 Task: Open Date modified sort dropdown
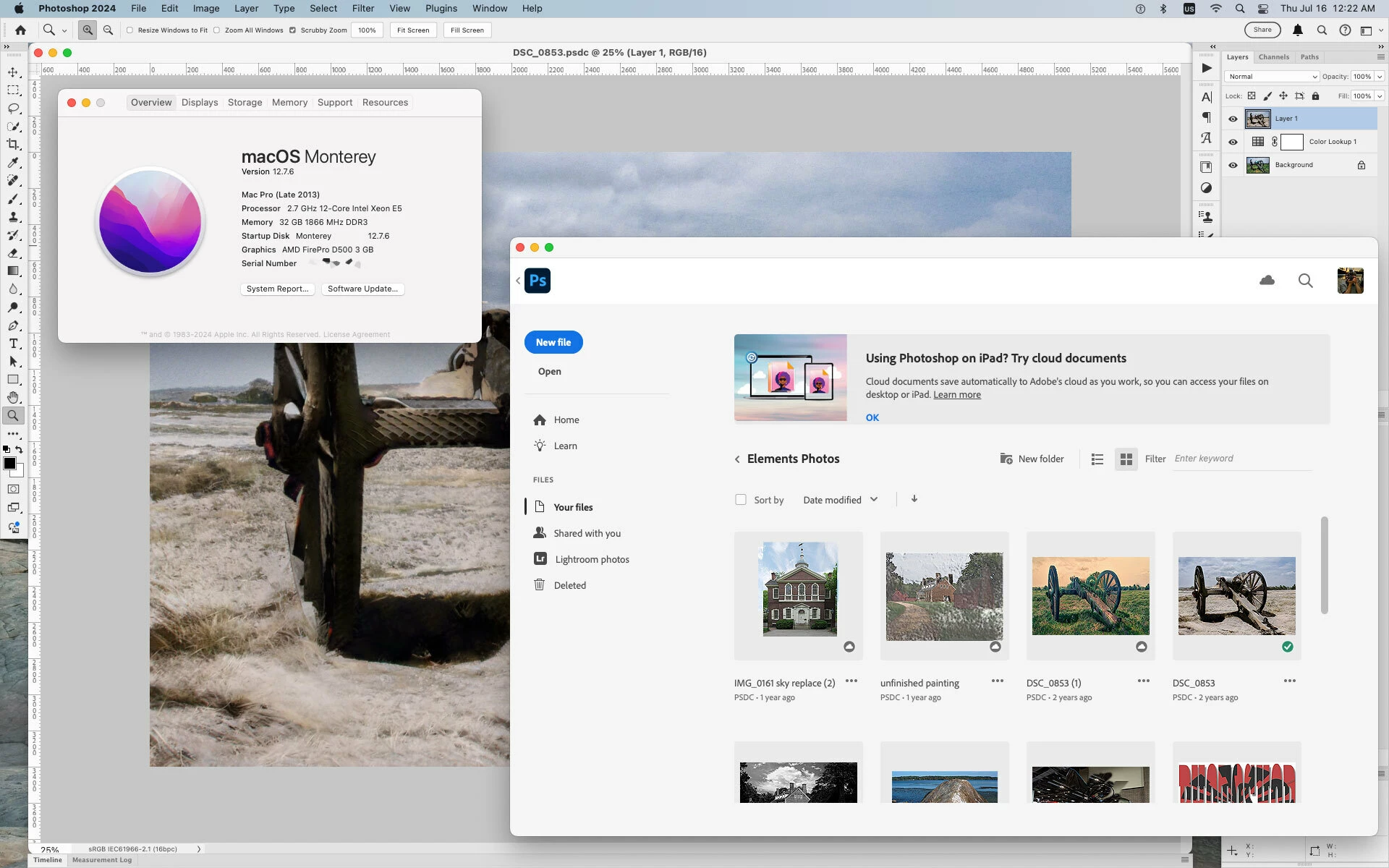coord(841,500)
